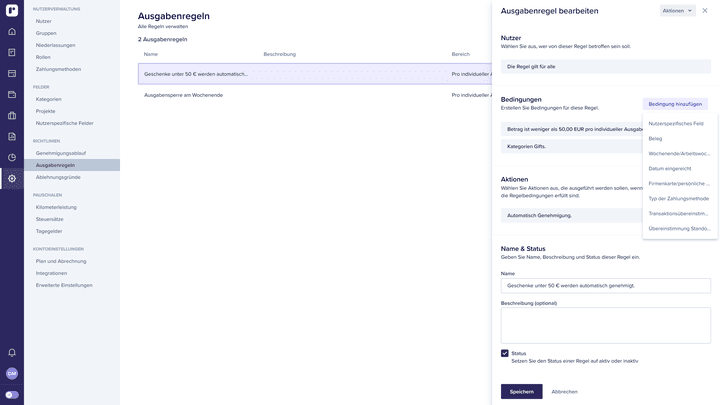Open Niederlassungen settings page
The height and width of the screenshot is (405, 720).
pos(56,45)
